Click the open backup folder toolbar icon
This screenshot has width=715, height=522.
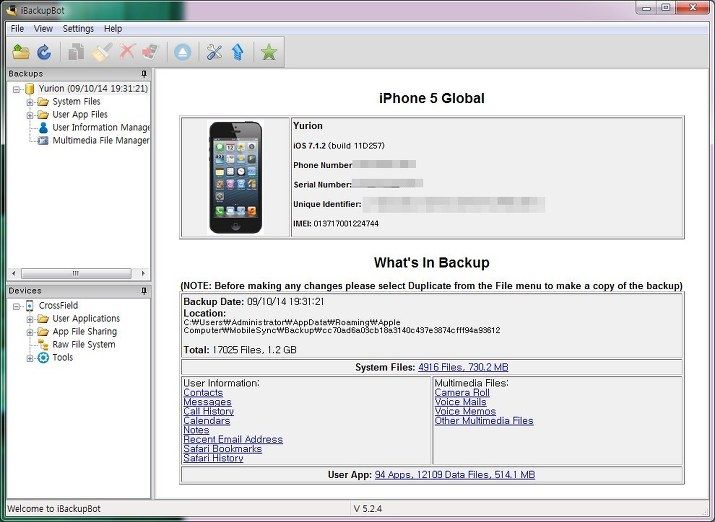click(21, 52)
